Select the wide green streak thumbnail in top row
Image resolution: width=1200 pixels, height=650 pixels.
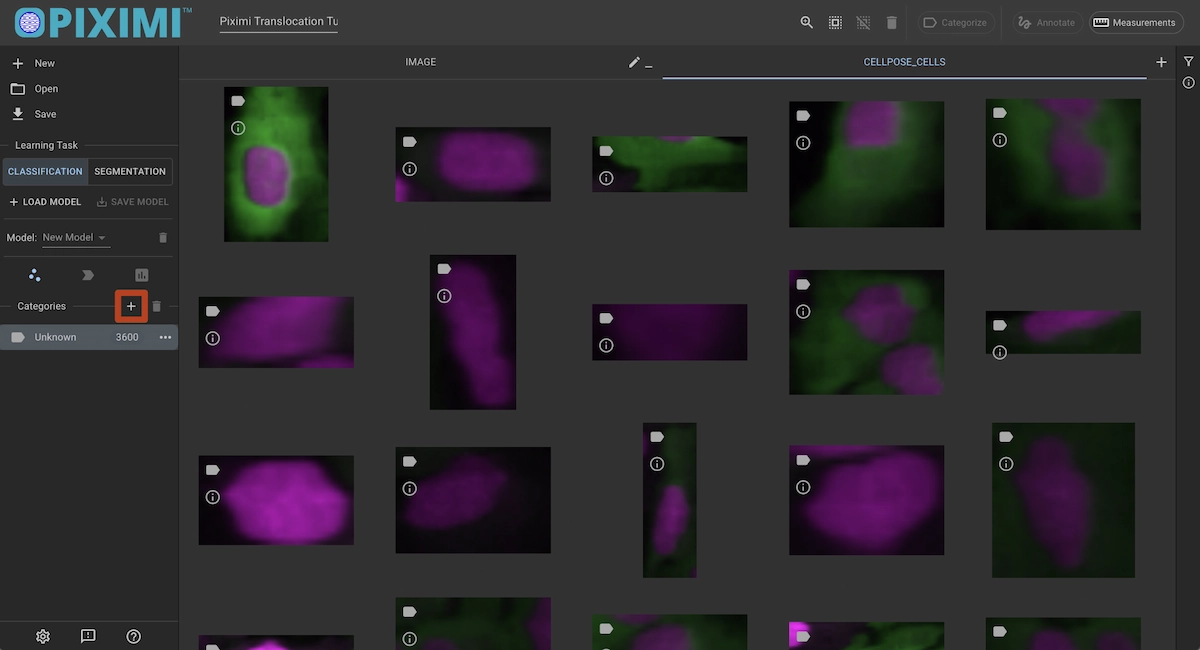tap(670, 164)
